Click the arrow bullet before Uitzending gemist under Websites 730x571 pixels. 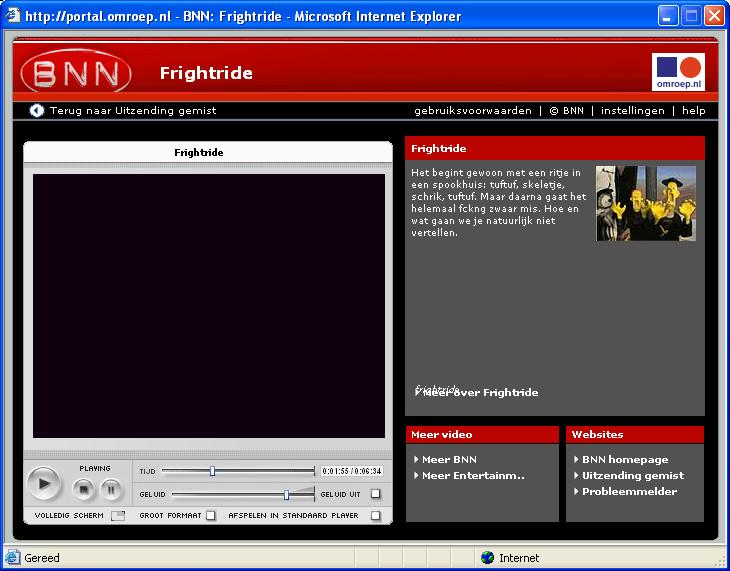pos(576,475)
